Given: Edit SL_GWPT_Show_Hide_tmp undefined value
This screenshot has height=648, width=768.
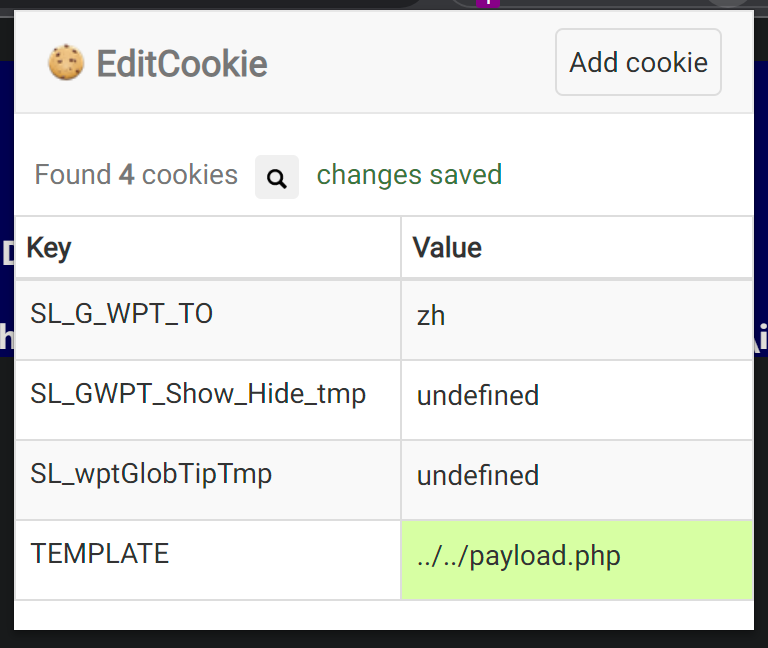Looking at the screenshot, I should [577, 400].
